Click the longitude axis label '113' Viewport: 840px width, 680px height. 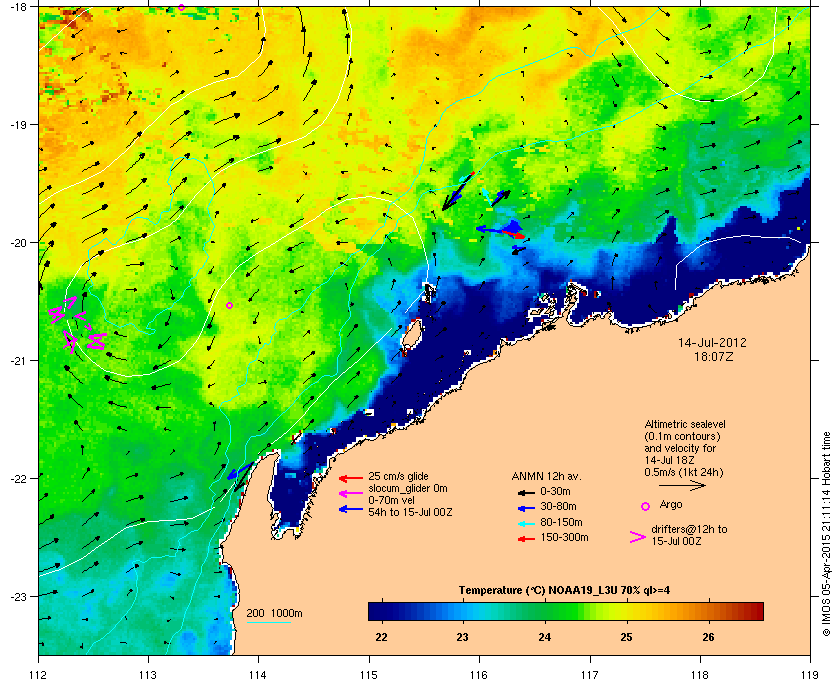[x=148, y=674]
